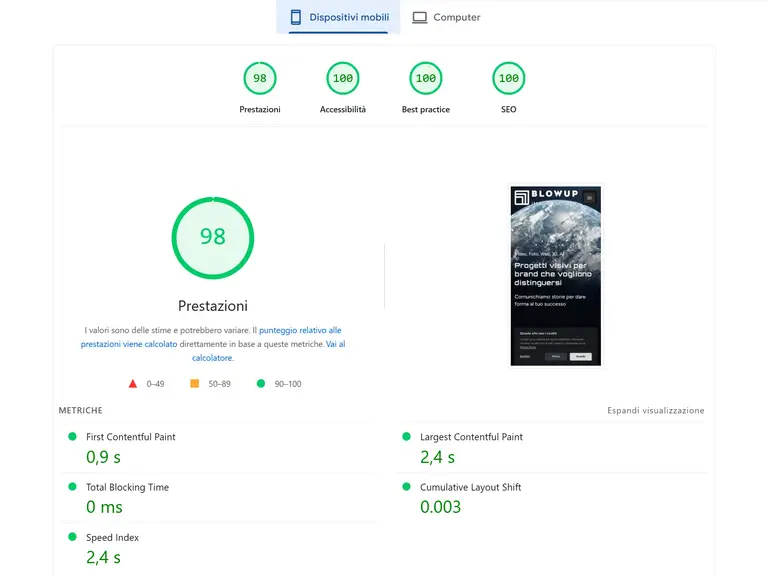Click the SEO label under gauge

[x=508, y=109]
